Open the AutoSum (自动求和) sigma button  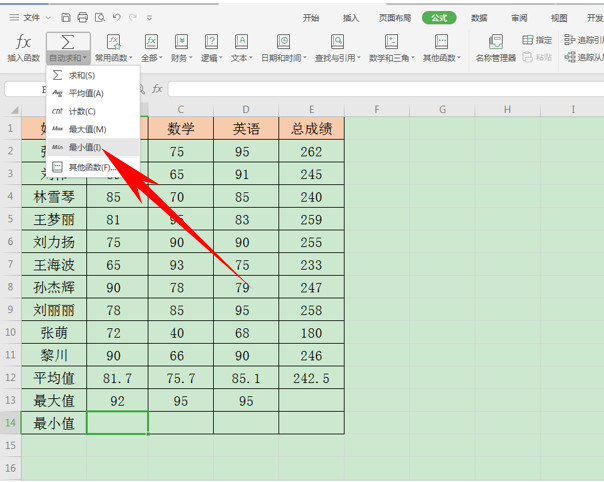pos(68,42)
